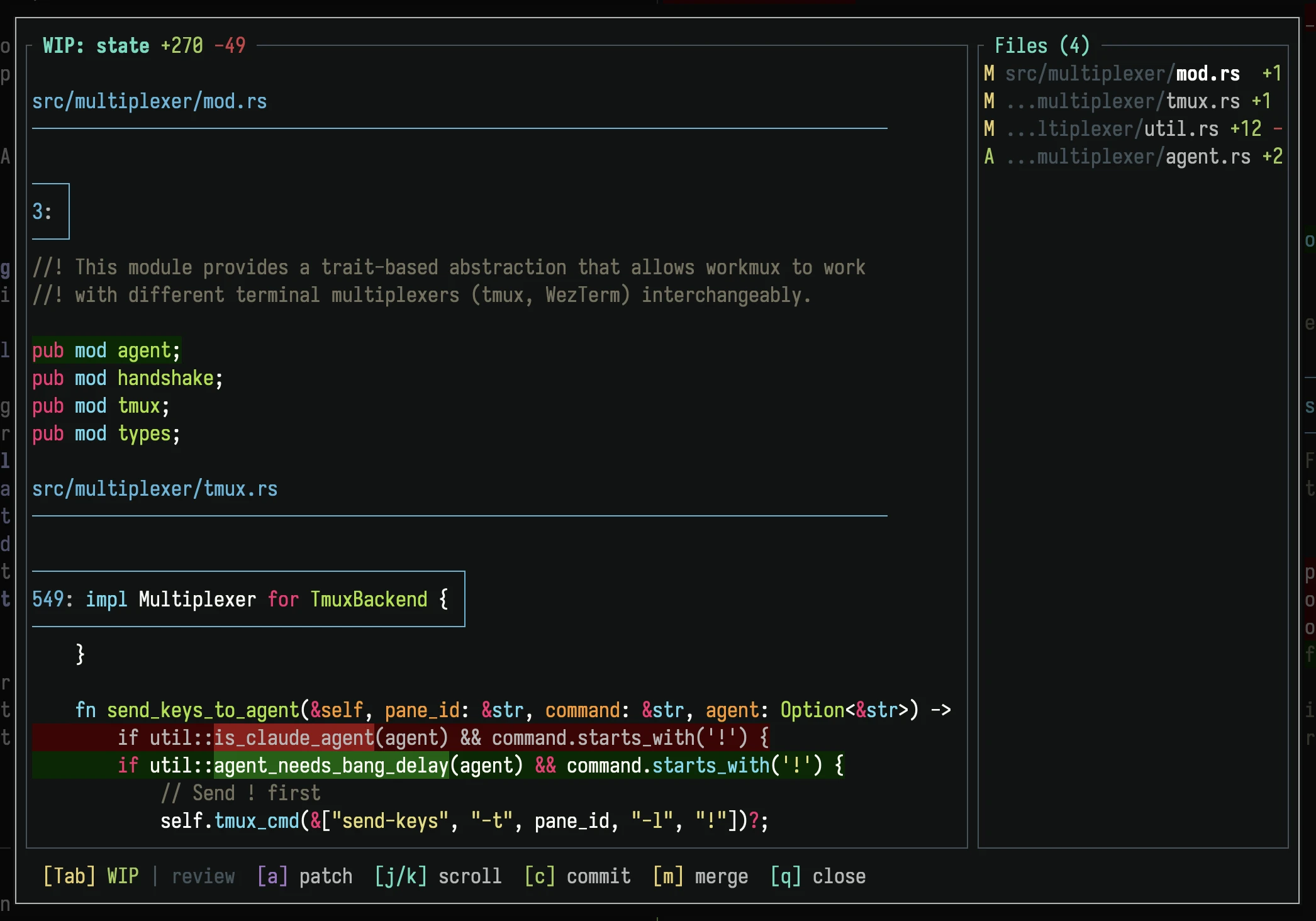Expand the collapsed TmuxBackend impl at line 549
Viewport: 1316px width, 921px height.
pos(248,598)
